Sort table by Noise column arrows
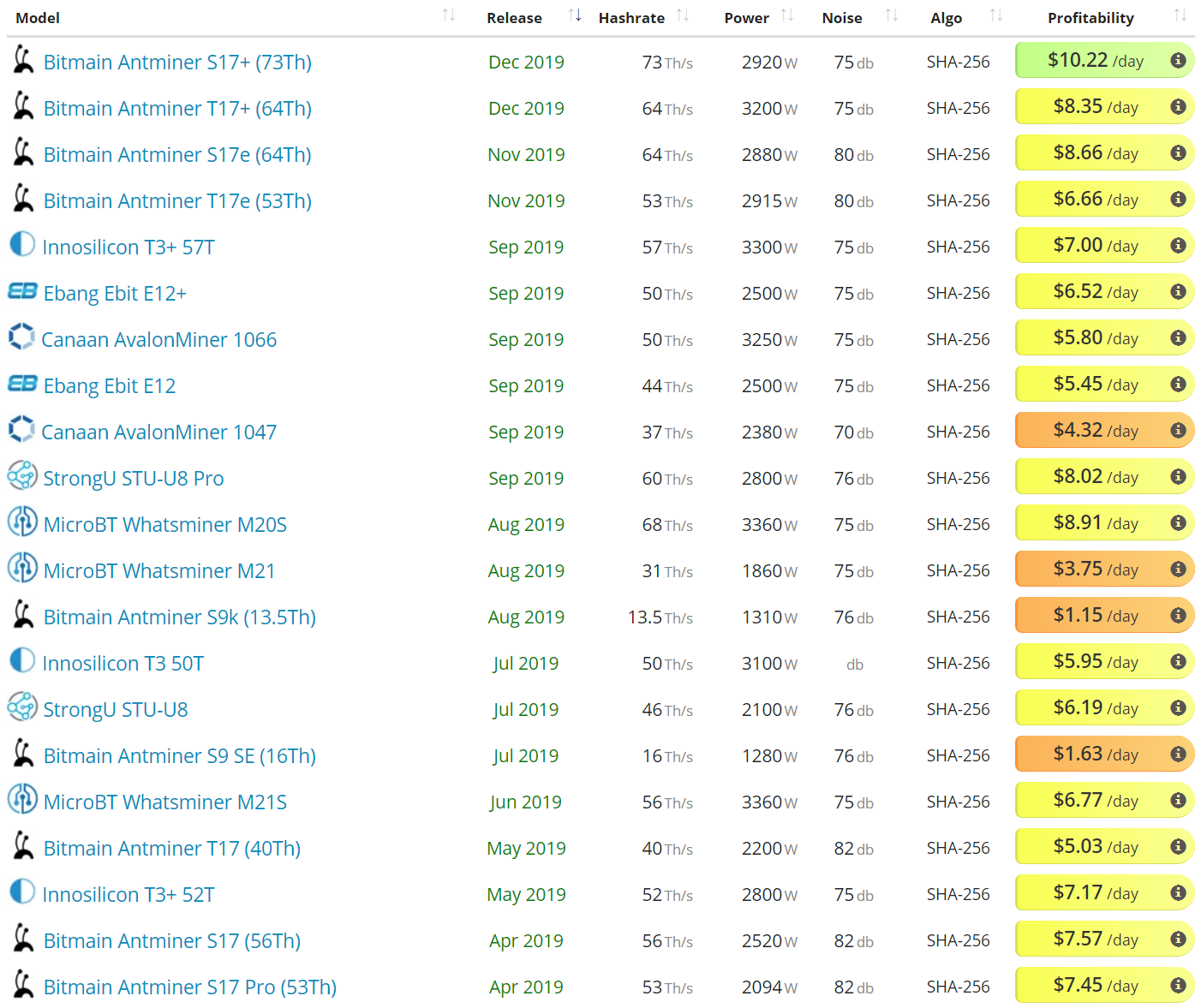This screenshot has width=1195, height=1008. point(892,15)
